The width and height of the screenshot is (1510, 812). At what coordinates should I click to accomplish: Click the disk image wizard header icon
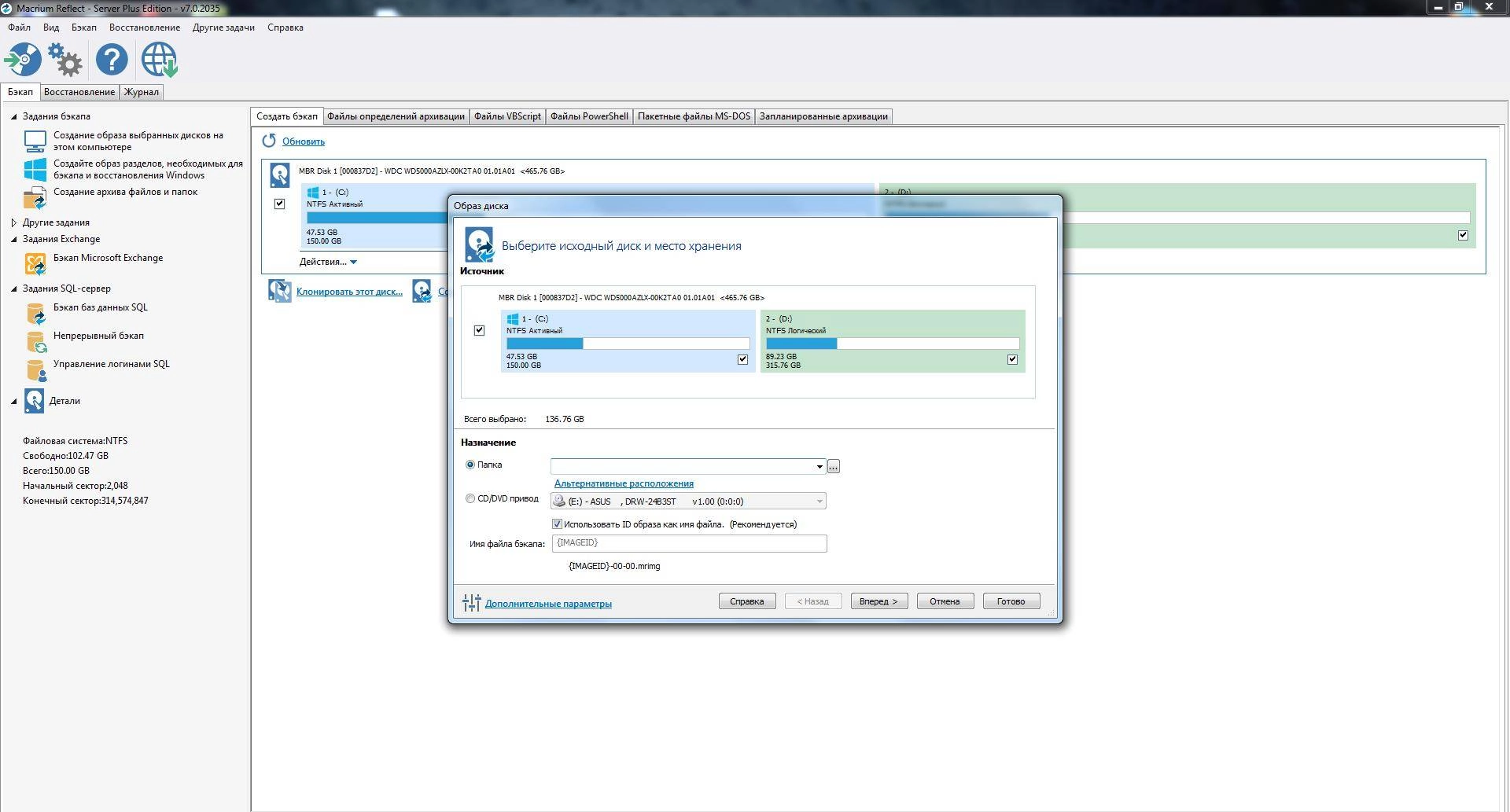478,244
